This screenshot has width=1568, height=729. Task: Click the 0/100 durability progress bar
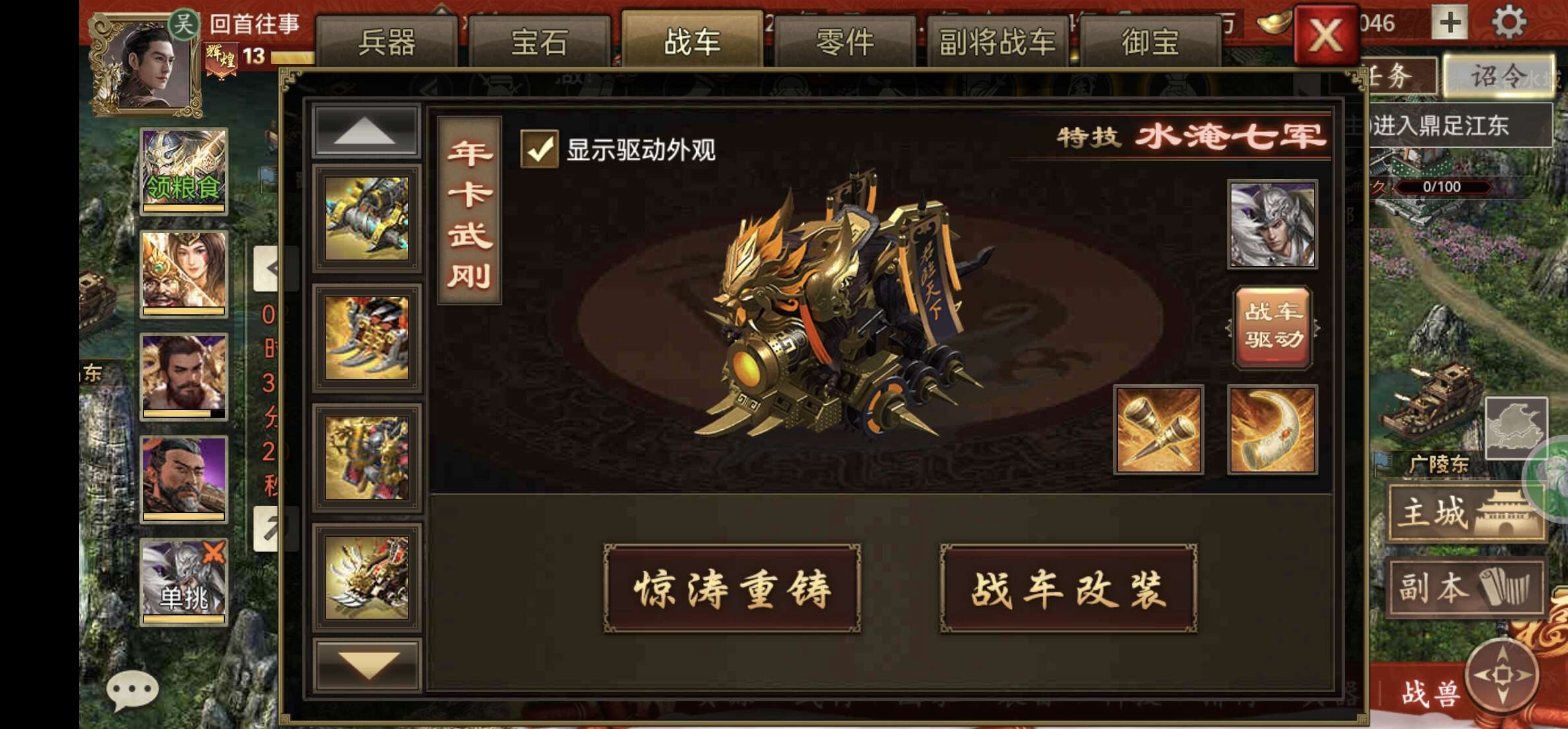point(1441,187)
